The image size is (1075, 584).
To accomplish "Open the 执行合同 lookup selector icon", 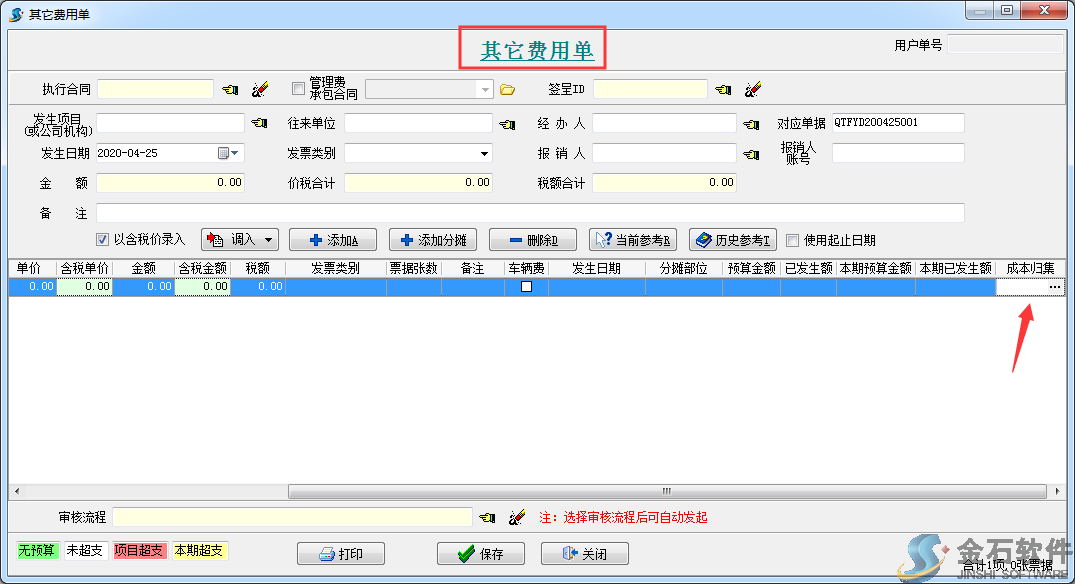I will tap(229, 88).
